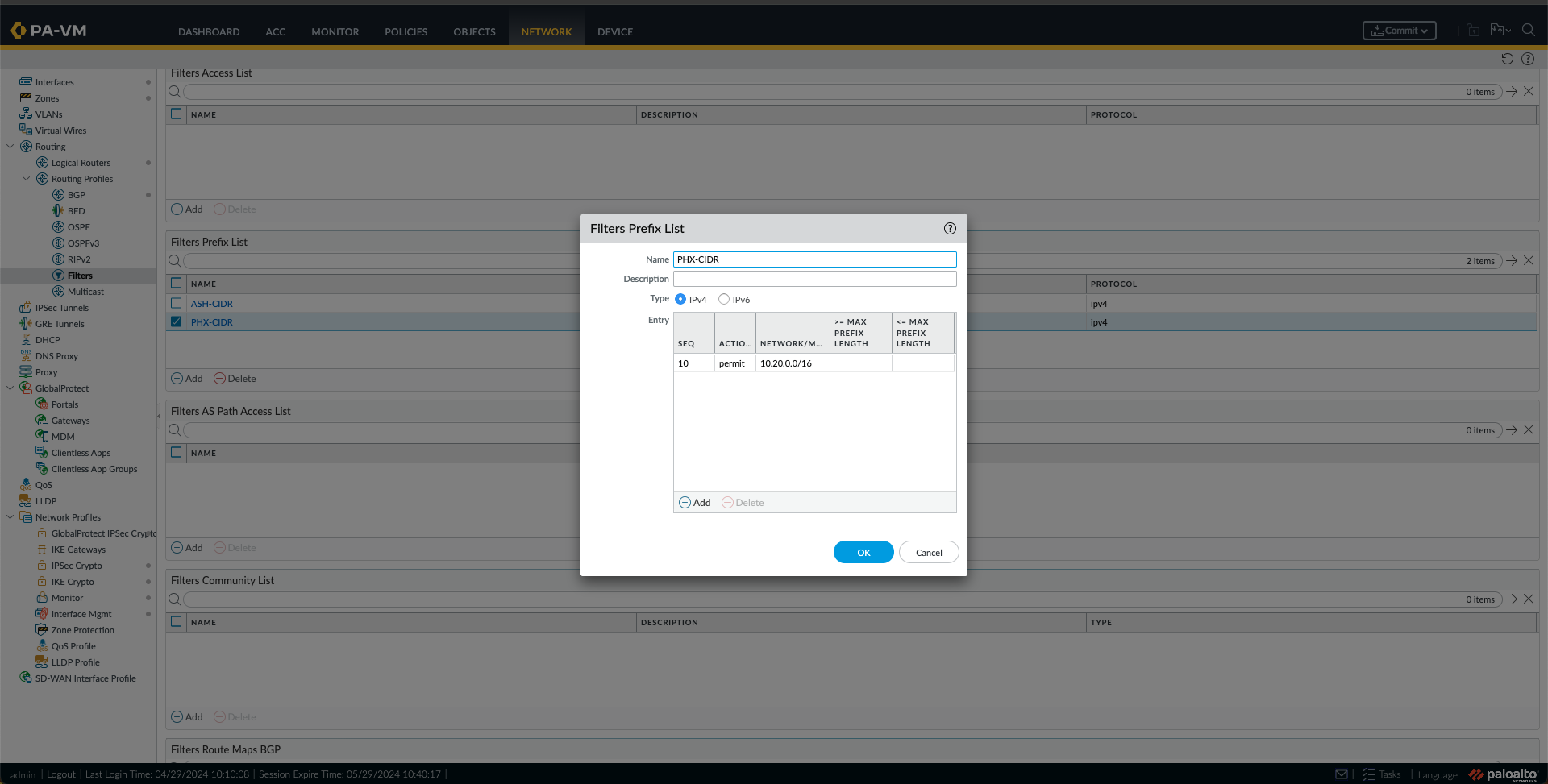Switch to the MONITOR tab

335,32
